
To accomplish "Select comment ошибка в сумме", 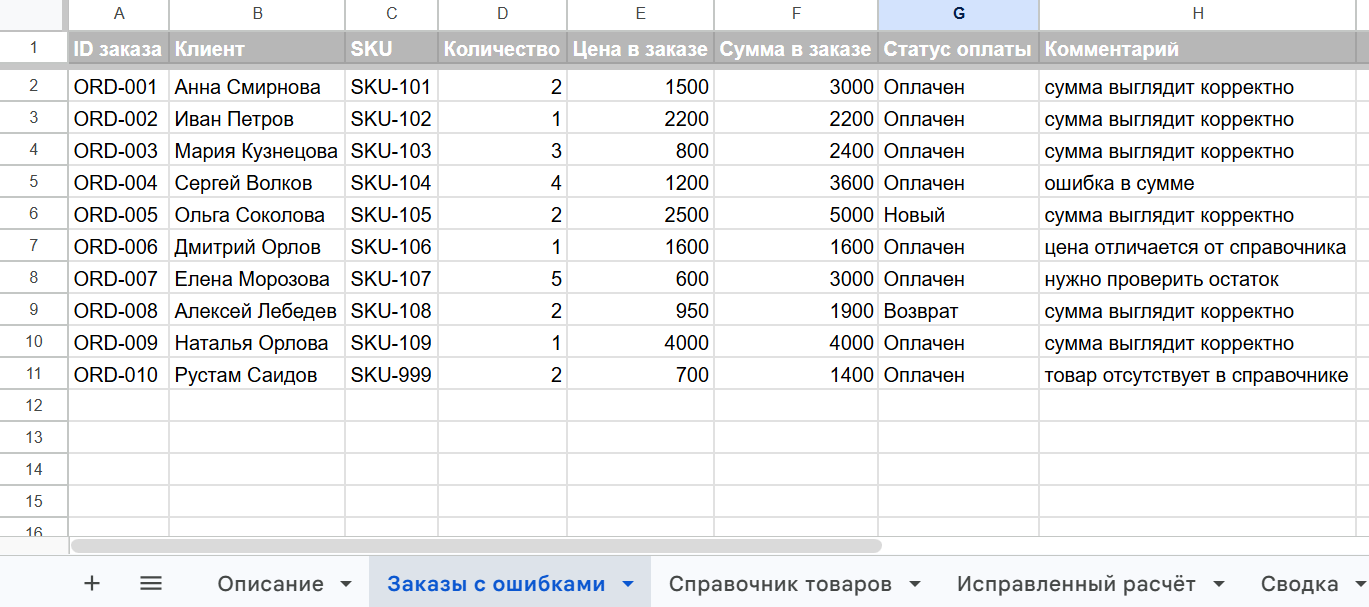I will click(x=1198, y=183).
